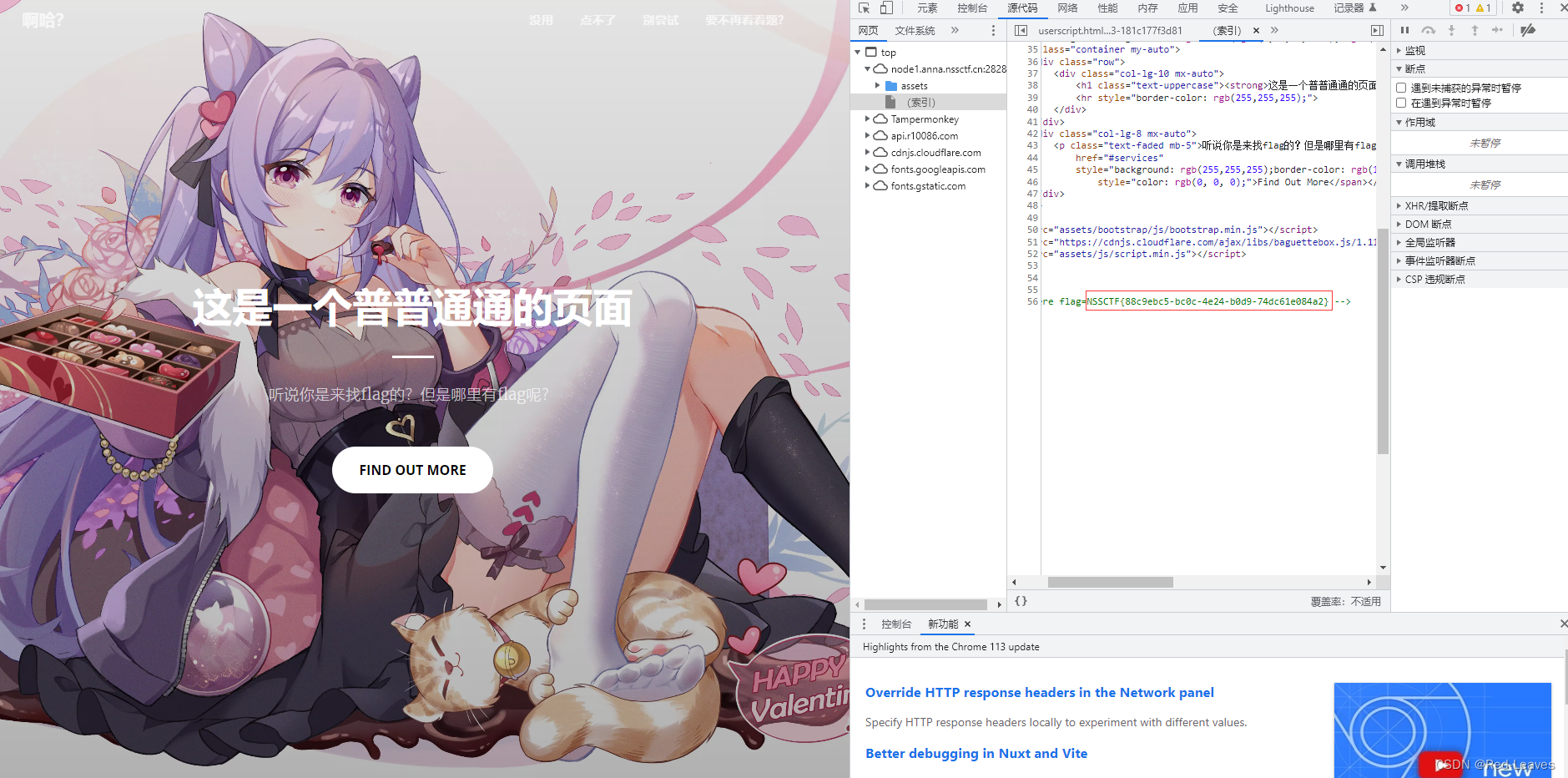
Task: Expand the api.r10086.com tree node
Action: click(x=868, y=135)
